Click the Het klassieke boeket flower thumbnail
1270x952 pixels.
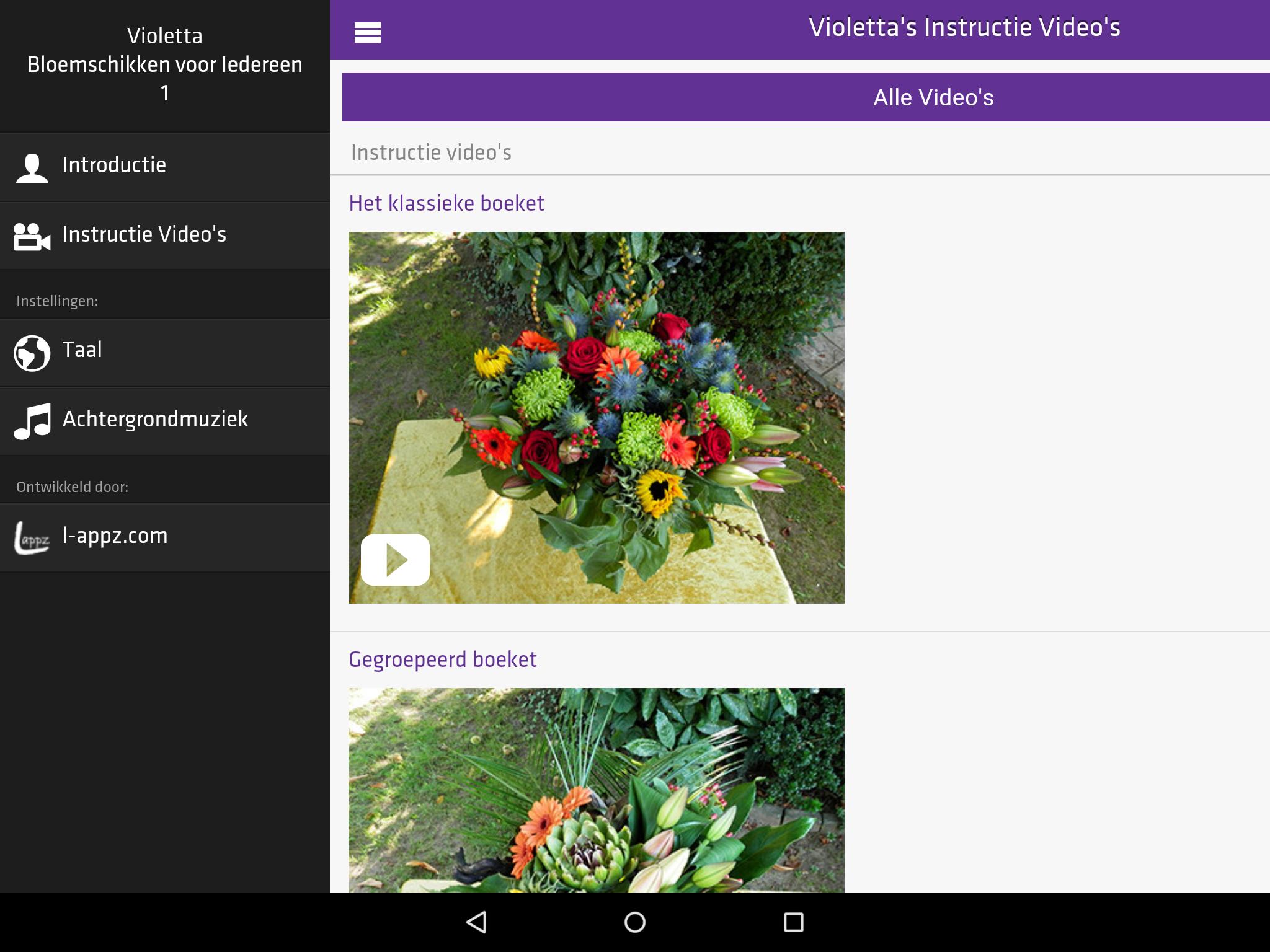pos(597,418)
